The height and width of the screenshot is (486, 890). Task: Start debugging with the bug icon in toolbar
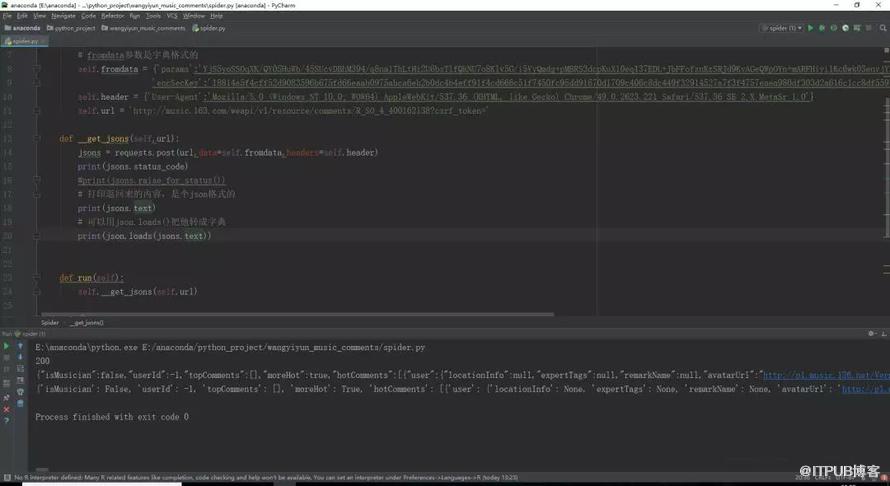click(822, 28)
